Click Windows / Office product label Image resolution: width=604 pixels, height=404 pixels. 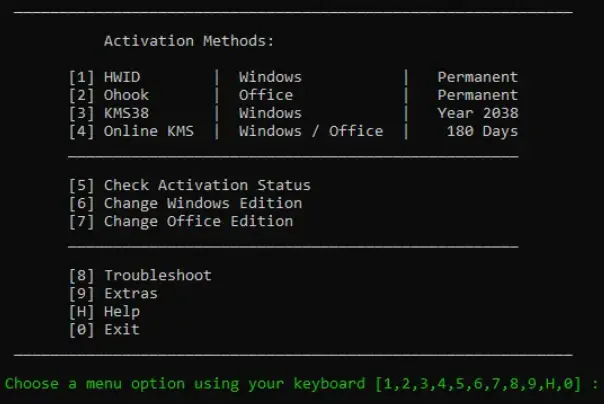pos(311,131)
